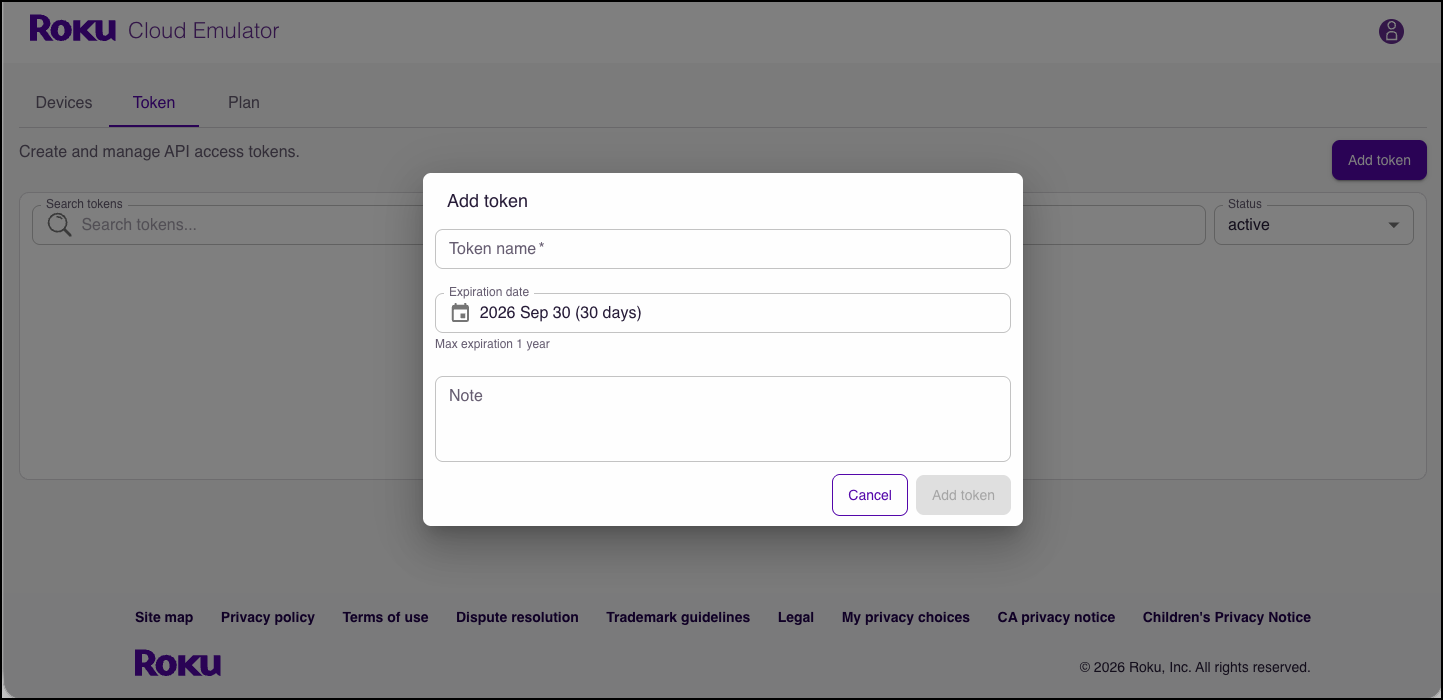
Task: Click inside the Note text area
Action: pyautogui.click(x=723, y=419)
